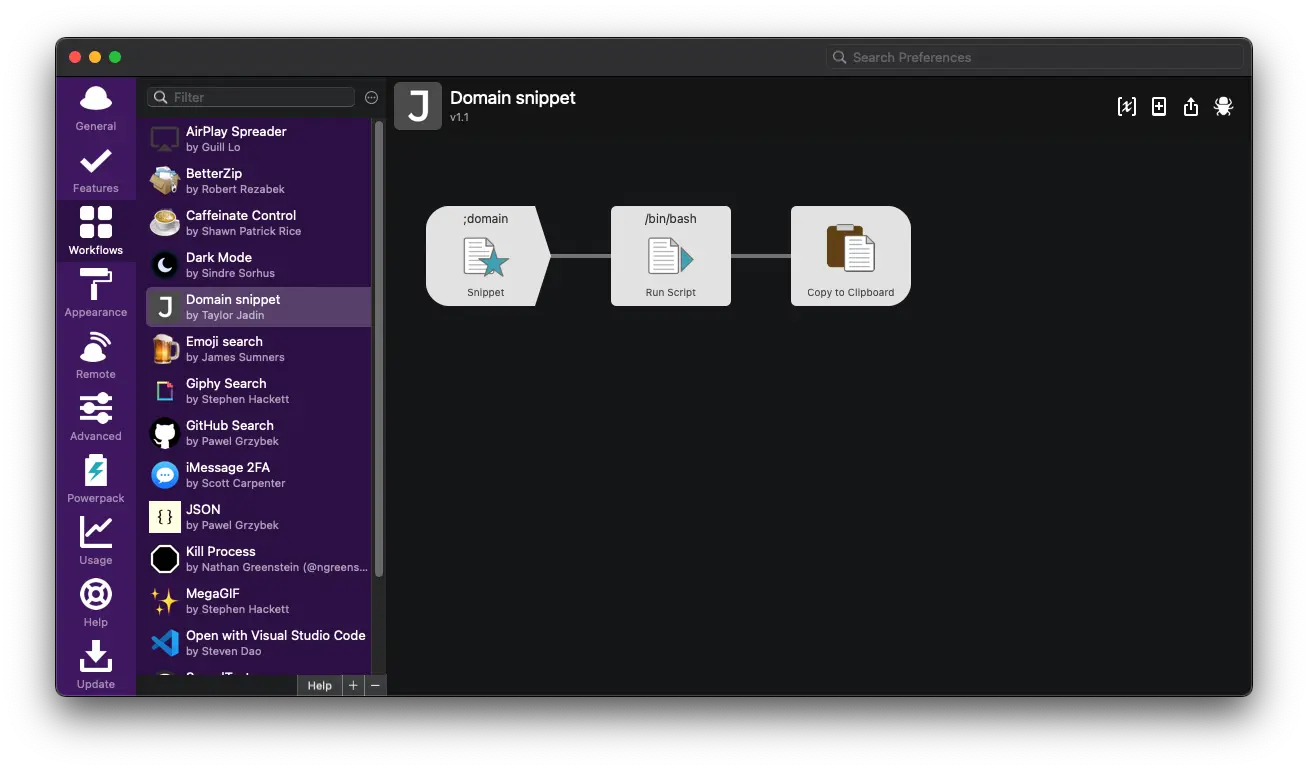The image size is (1308, 770).
Task: Select the Caffeinate Control workflow
Action: (x=258, y=223)
